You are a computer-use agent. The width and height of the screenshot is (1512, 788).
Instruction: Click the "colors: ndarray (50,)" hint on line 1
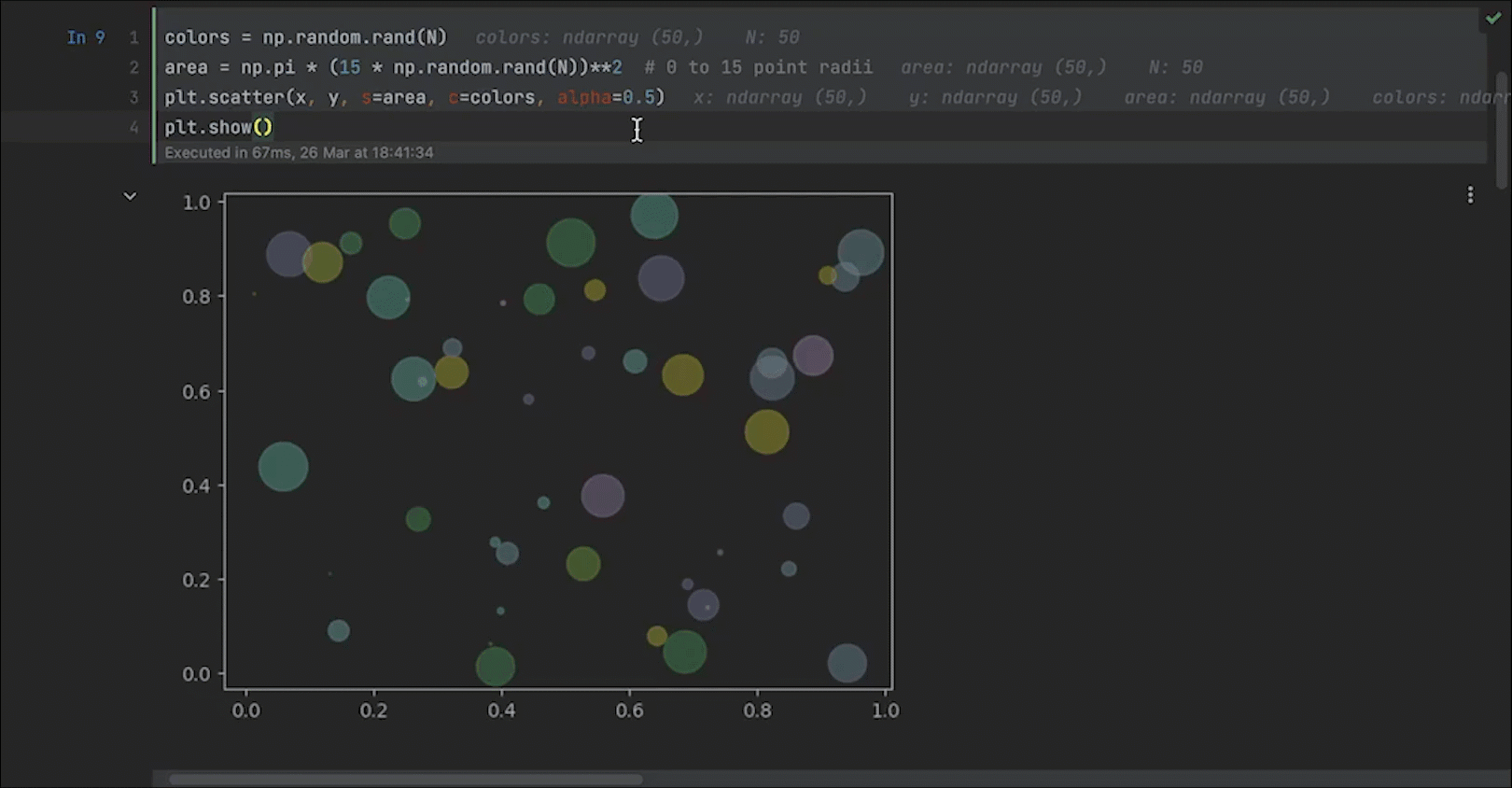(589, 37)
